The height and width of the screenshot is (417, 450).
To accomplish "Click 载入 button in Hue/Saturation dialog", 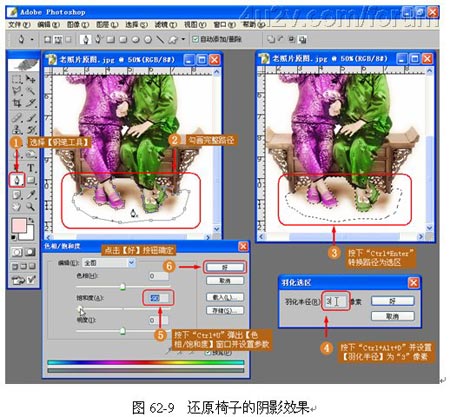I will tap(225, 297).
